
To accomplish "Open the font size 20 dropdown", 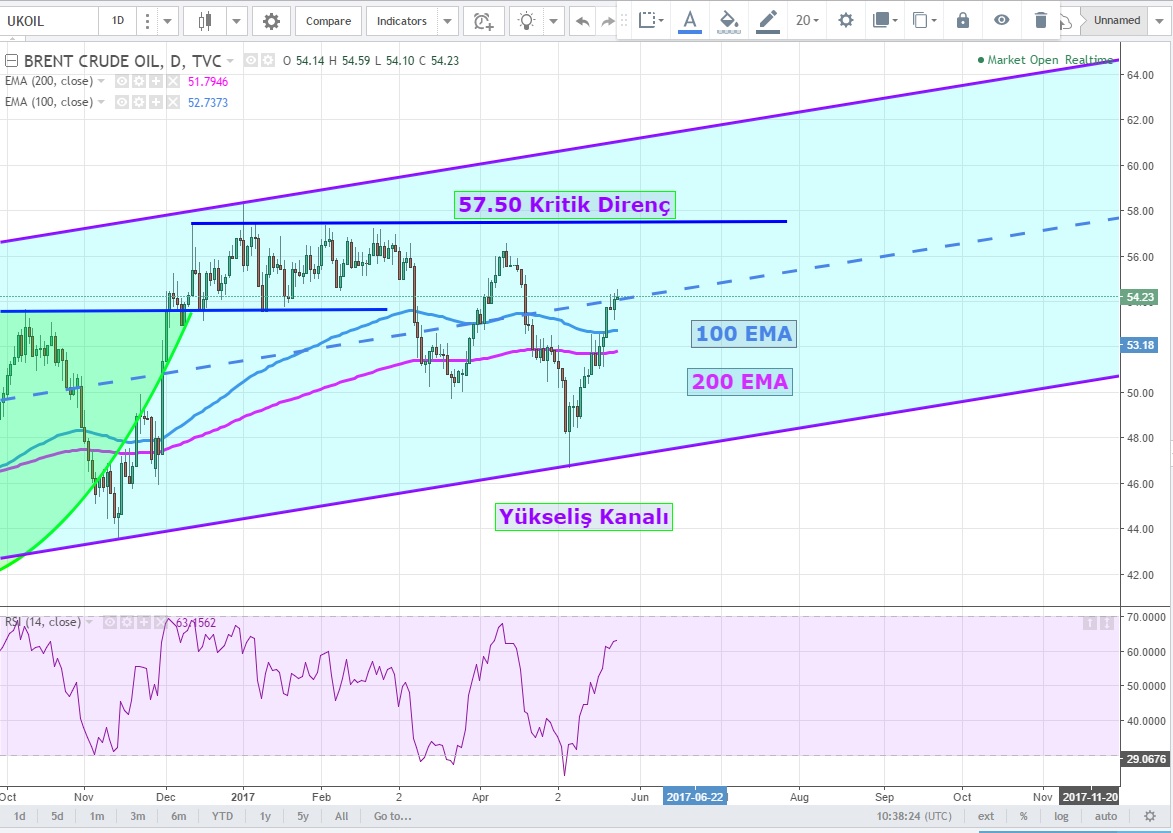I will [x=807, y=20].
